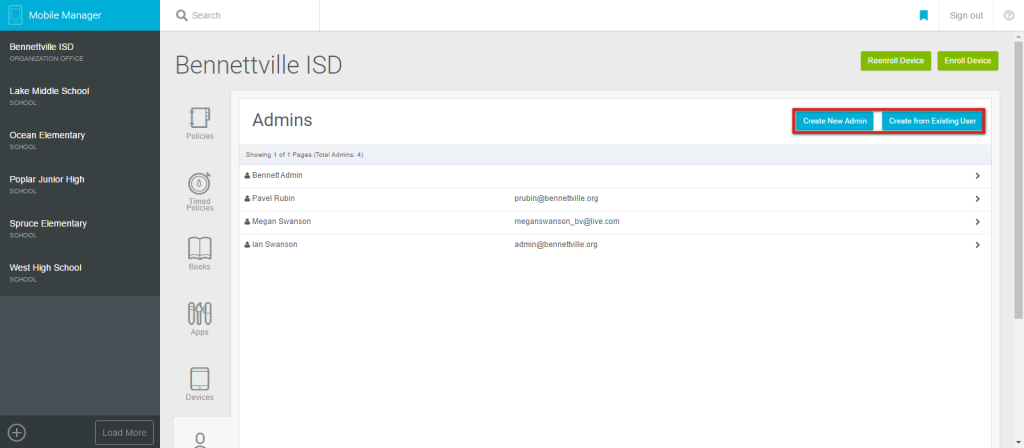Click the person icon beside Ian Swanson
Screen dimensions: 1024x448
[x=248, y=245]
